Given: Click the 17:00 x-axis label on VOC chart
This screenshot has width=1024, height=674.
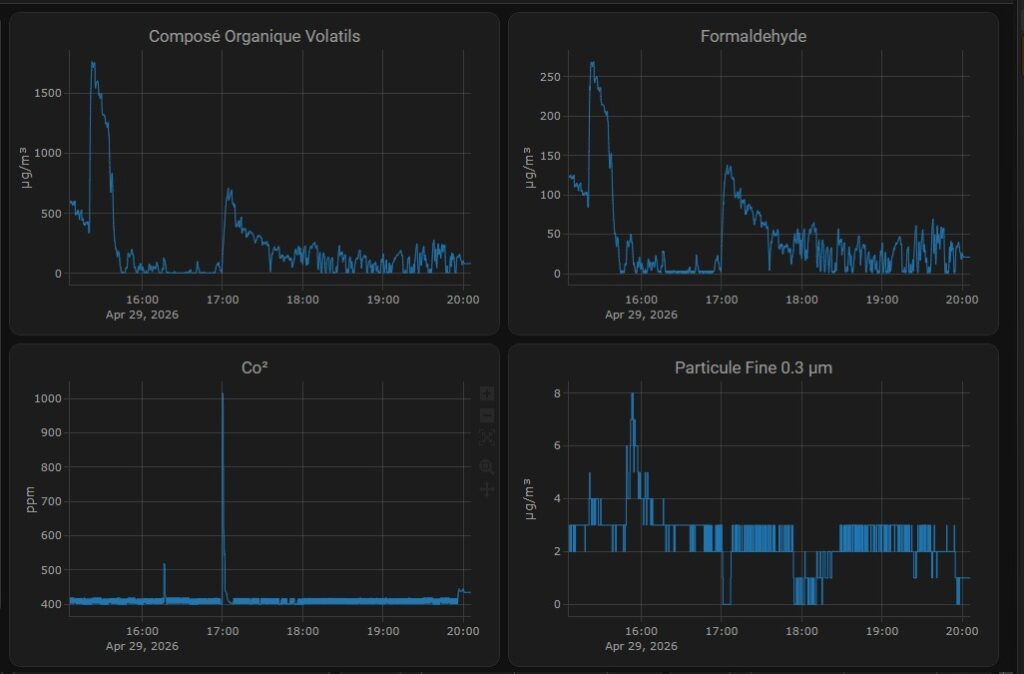Looking at the screenshot, I should 222,300.
